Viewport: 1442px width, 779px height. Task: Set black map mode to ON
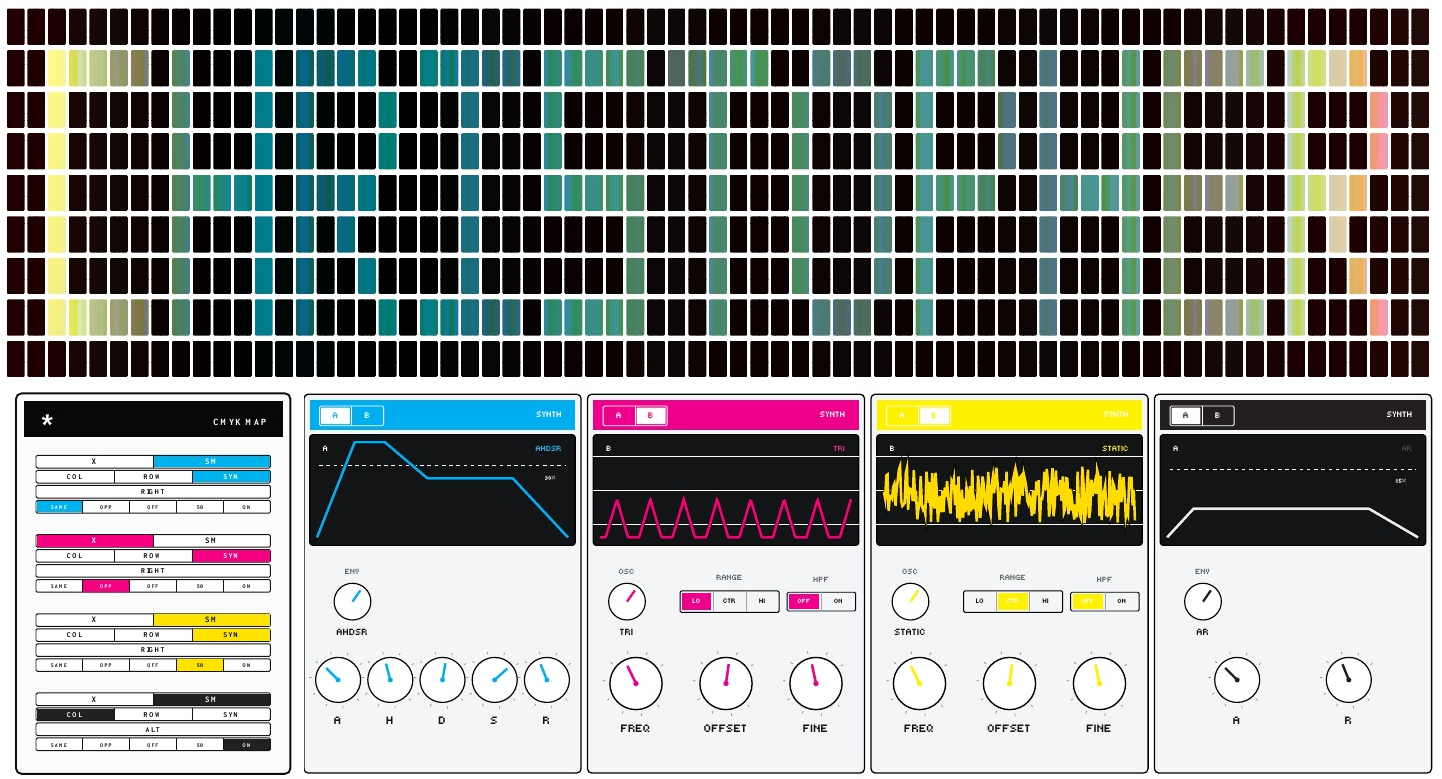(x=247, y=745)
